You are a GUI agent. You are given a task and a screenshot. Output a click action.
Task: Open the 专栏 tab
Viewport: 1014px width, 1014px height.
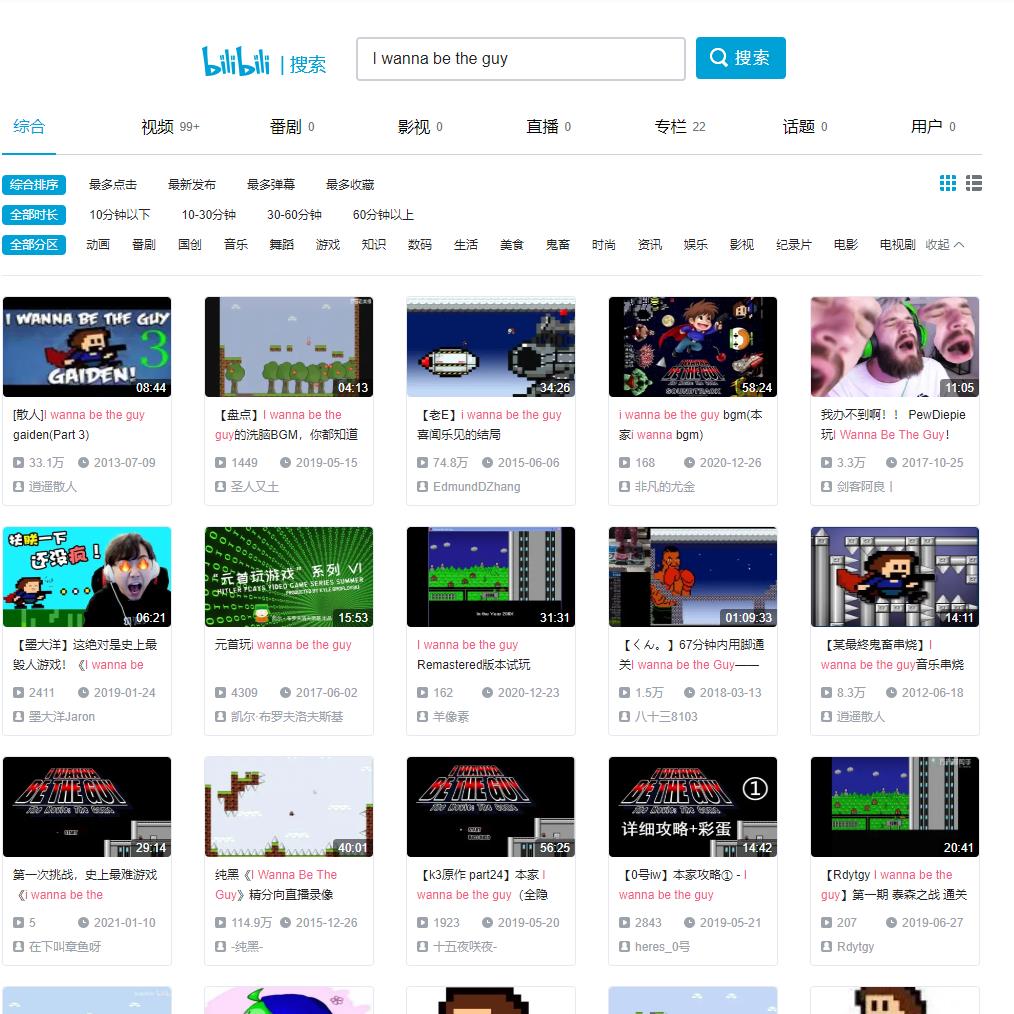pyautogui.click(x=680, y=127)
